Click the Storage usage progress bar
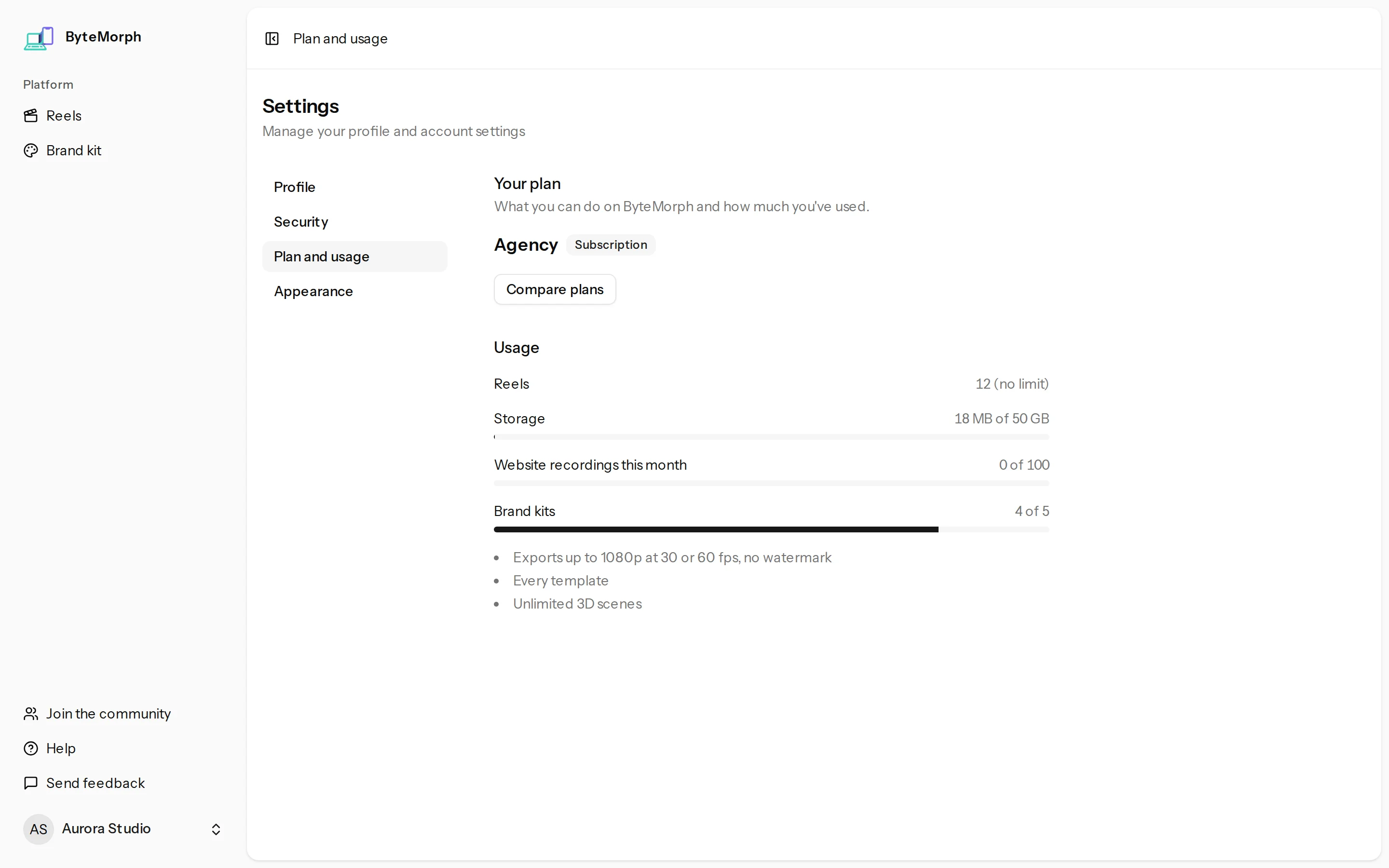Image resolution: width=1389 pixels, height=868 pixels. point(771,437)
